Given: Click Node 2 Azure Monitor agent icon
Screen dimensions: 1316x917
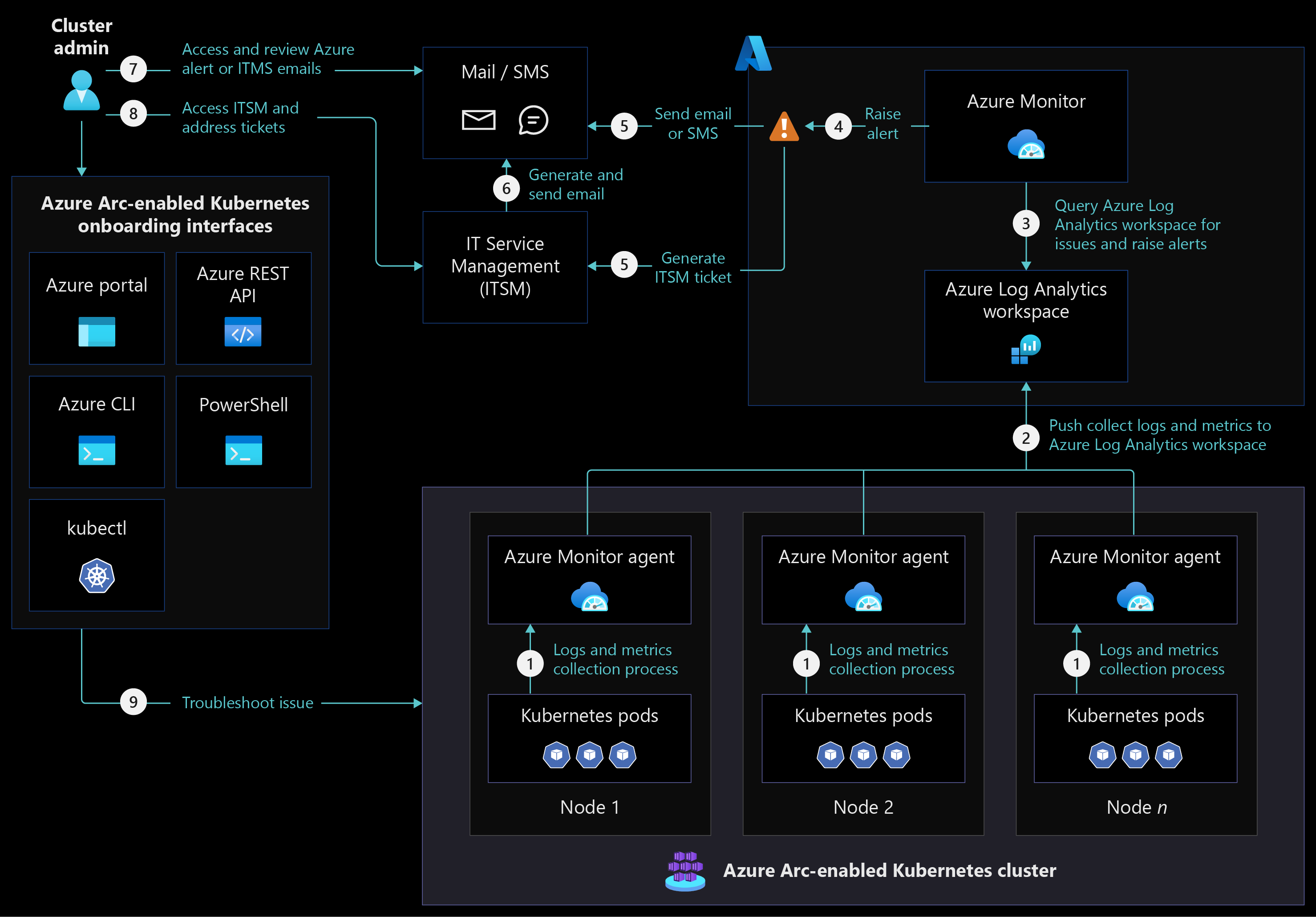Looking at the screenshot, I should (x=863, y=596).
